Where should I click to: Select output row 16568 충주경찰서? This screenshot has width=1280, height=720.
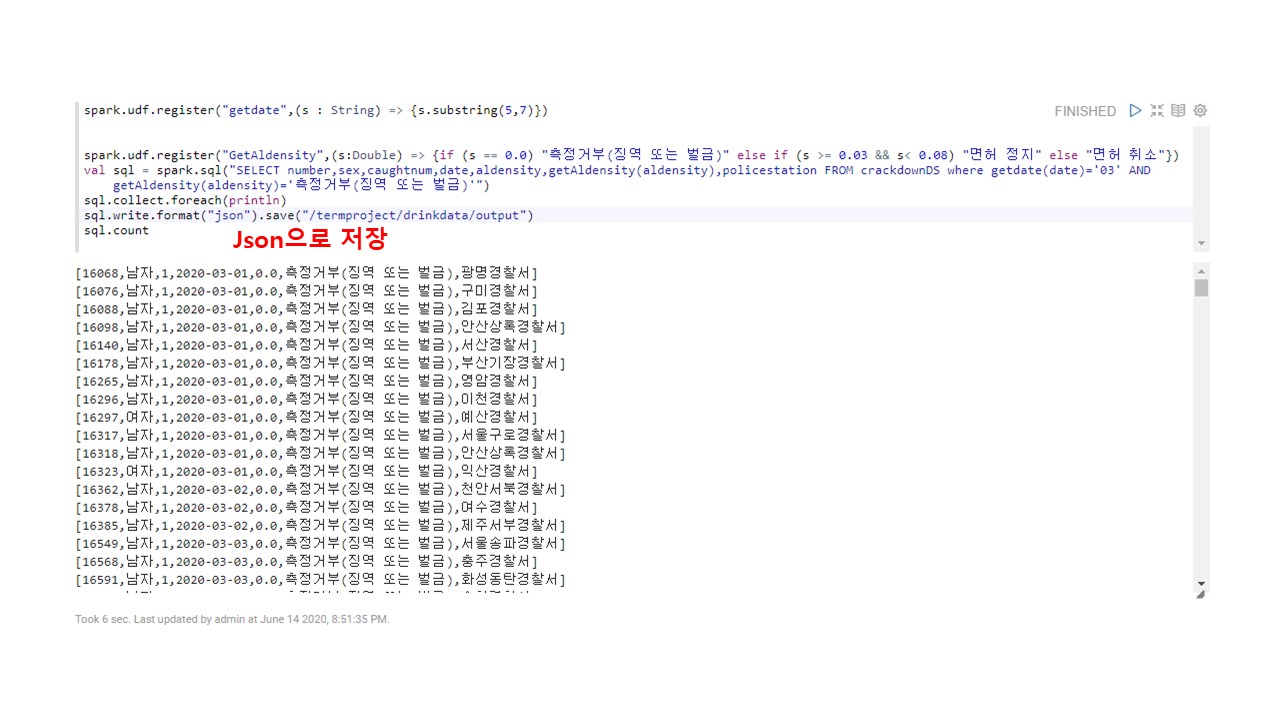pyautogui.click(x=306, y=561)
